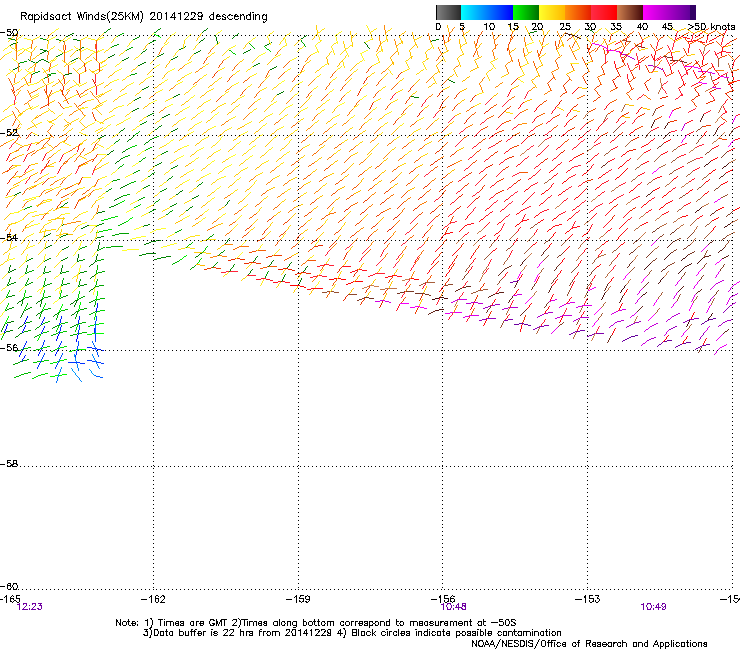740x650 pixels.
Task: Click the '-60' latitude axis label
Action: (9, 586)
